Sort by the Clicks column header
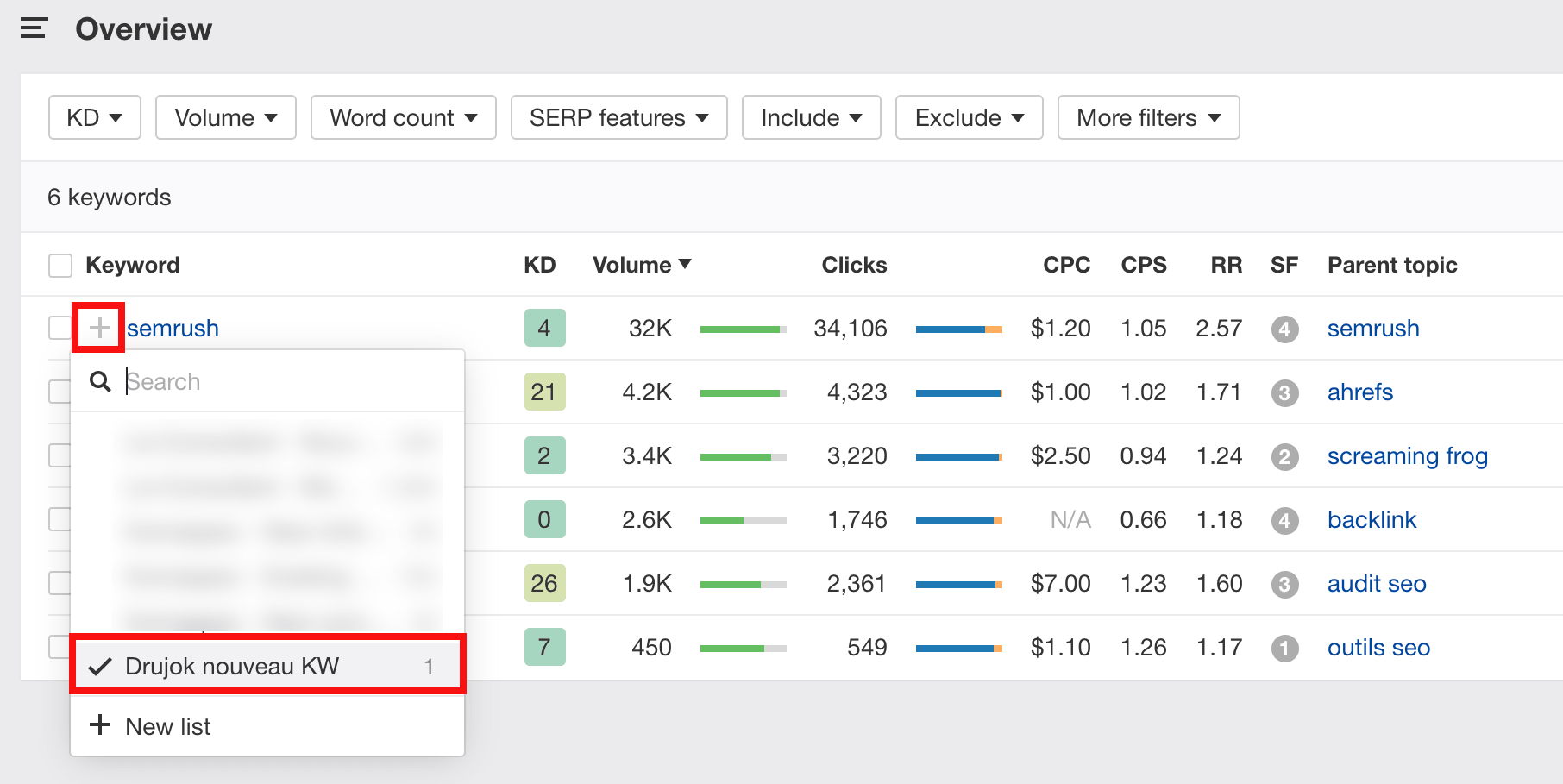Viewport: 1563px width, 784px height. (x=854, y=265)
